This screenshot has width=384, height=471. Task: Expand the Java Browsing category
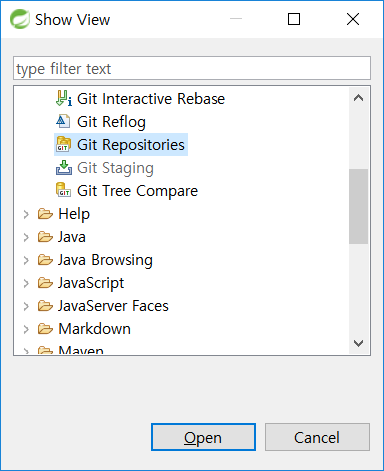[x=26, y=260]
